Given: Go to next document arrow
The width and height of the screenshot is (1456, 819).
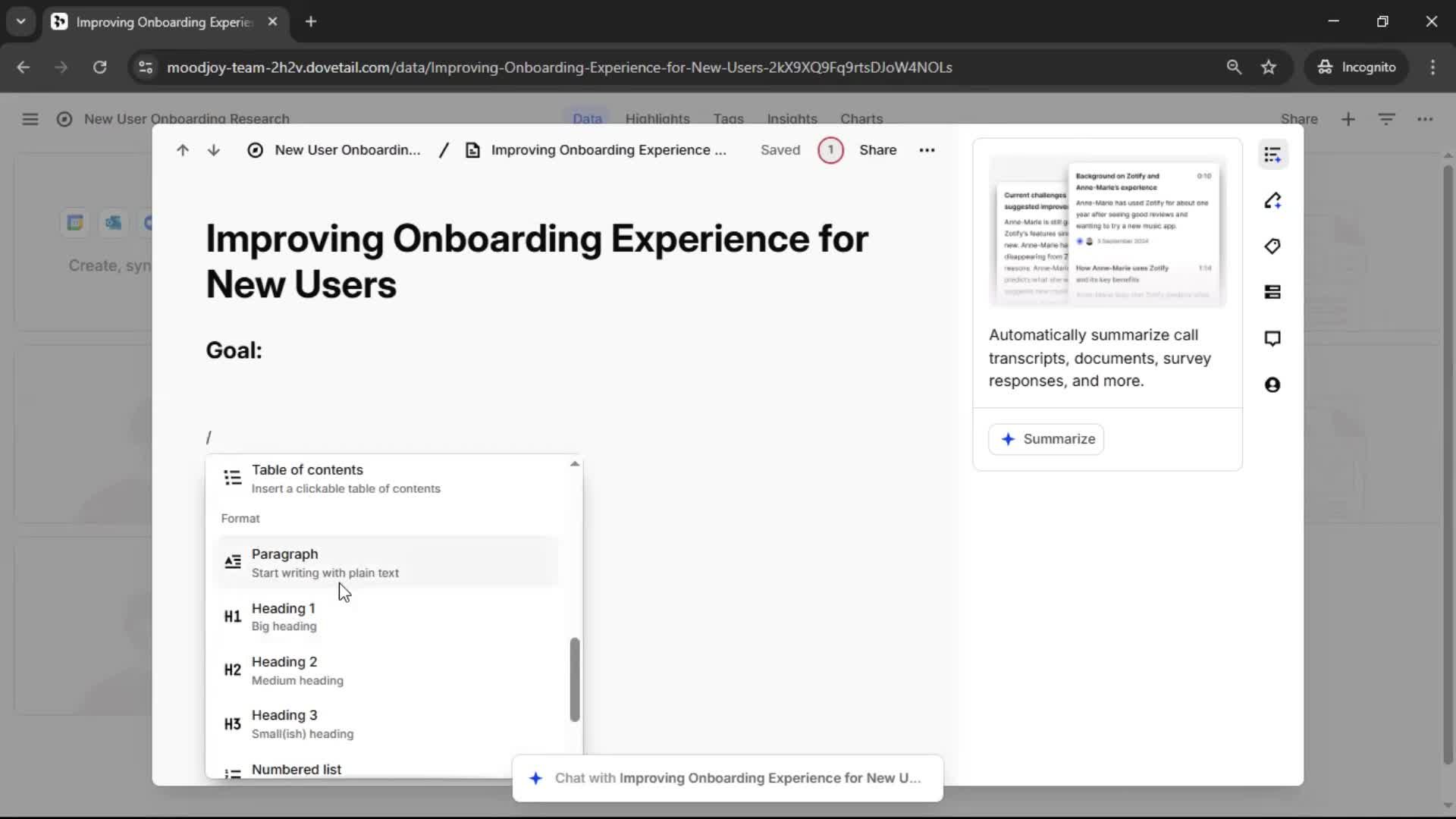Looking at the screenshot, I should [x=214, y=150].
